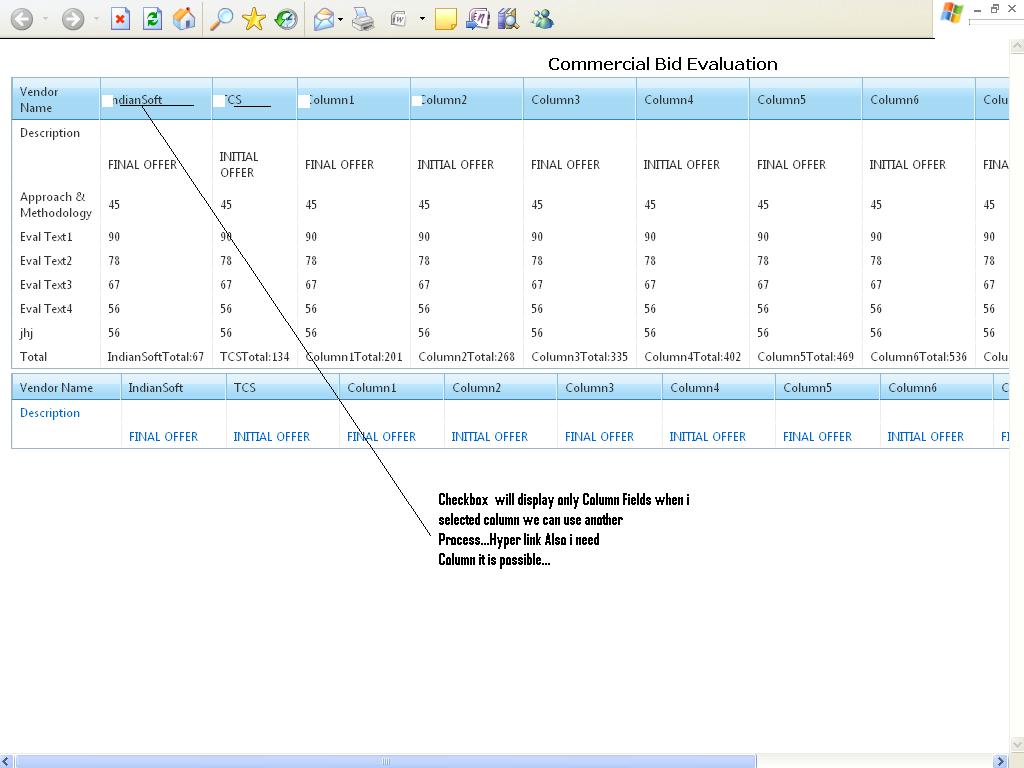
Task: Expand the Mail dropdown arrow
Action: coord(340,20)
